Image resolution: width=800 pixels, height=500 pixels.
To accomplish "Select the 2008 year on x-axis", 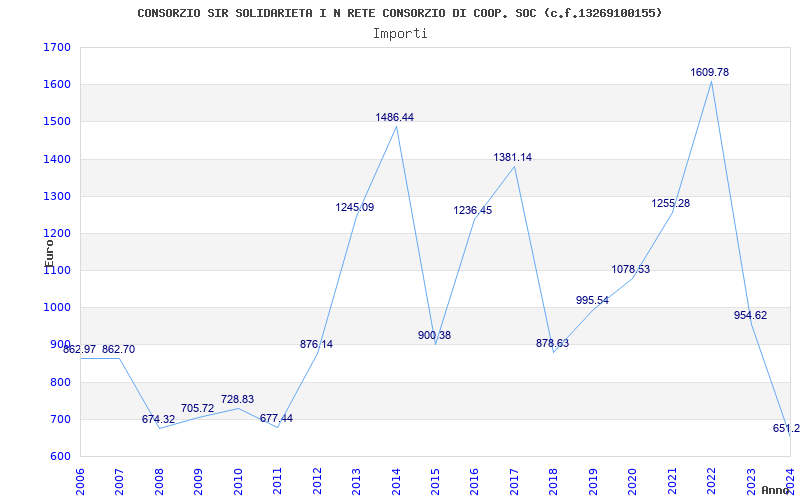I will pyautogui.click(x=160, y=479).
